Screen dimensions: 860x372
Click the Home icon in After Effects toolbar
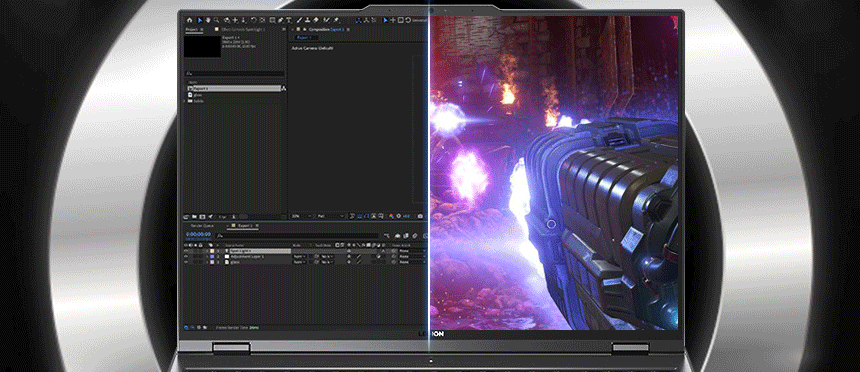[x=189, y=20]
